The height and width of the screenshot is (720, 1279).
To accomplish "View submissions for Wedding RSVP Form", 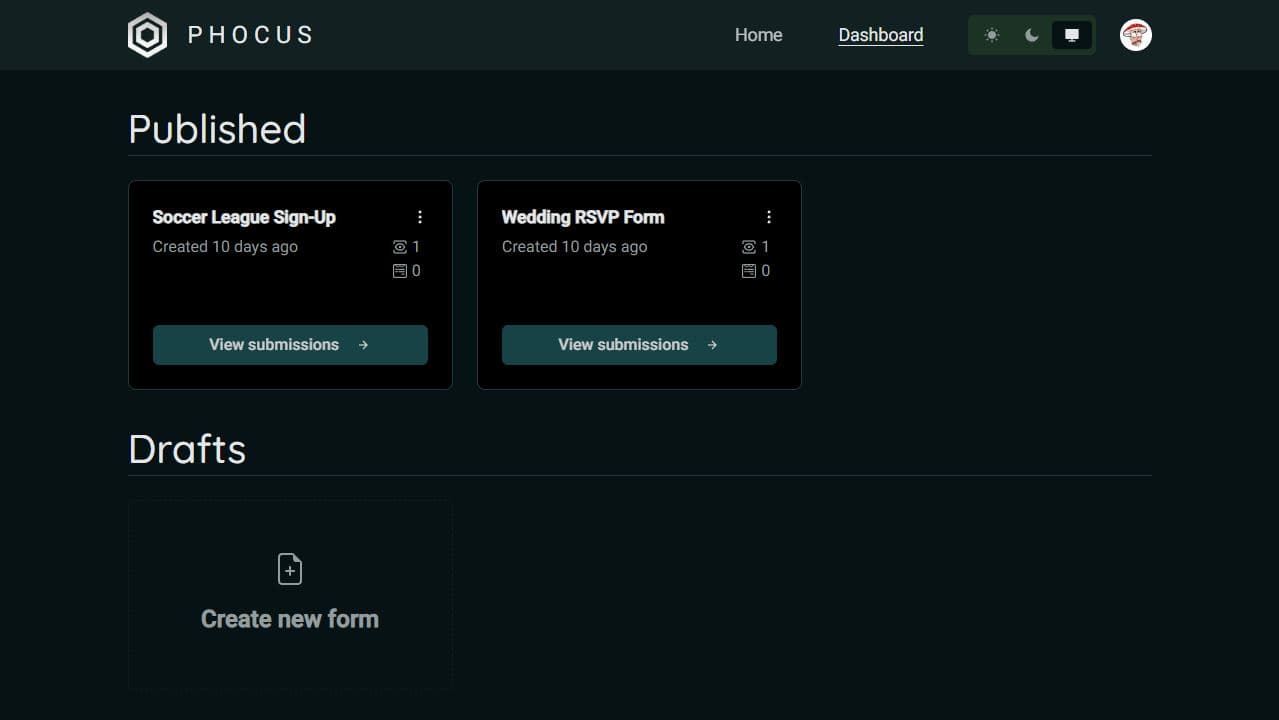I will [638, 344].
